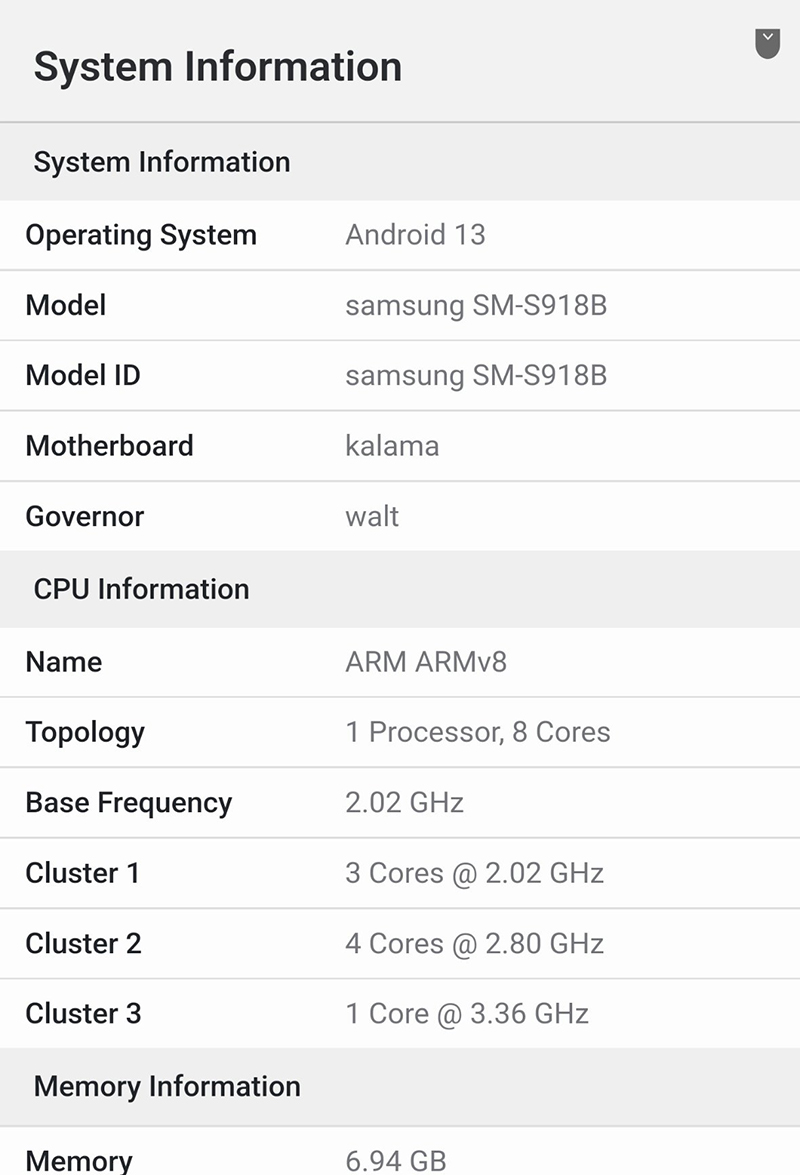Select the 'System Information' page title
This screenshot has width=800, height=1175.
pos(218,67)
